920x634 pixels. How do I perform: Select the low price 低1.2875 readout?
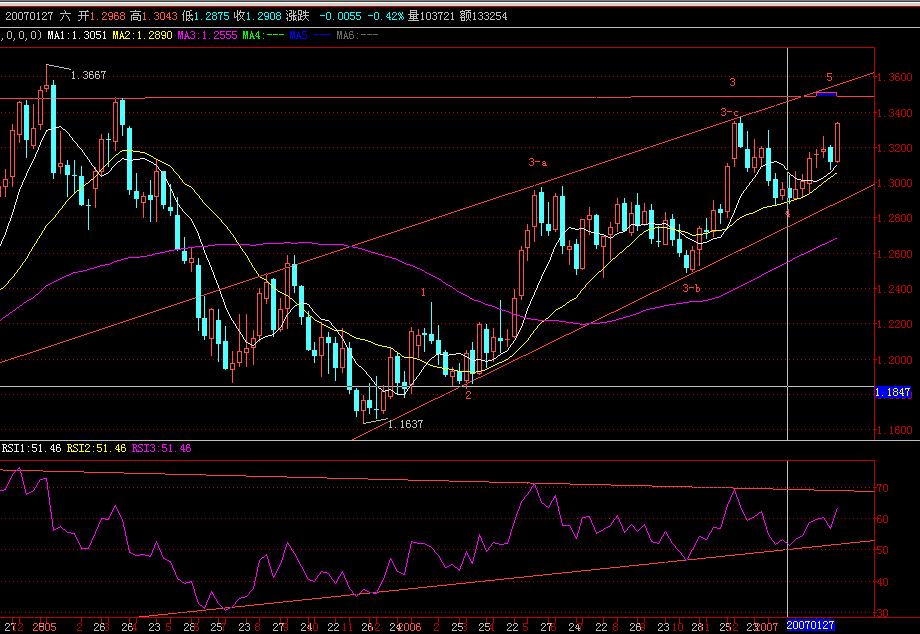[207, 16]
